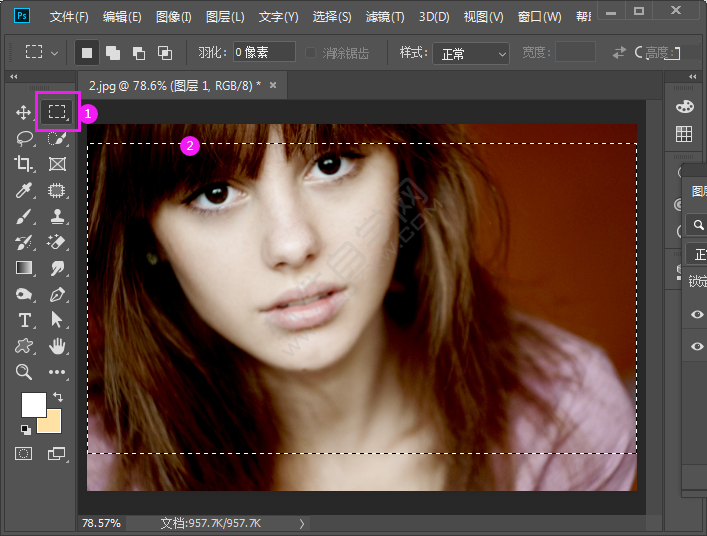Select the Clone Stamp tool
Screen dimensions: 707x536
[x=57, y=216]
